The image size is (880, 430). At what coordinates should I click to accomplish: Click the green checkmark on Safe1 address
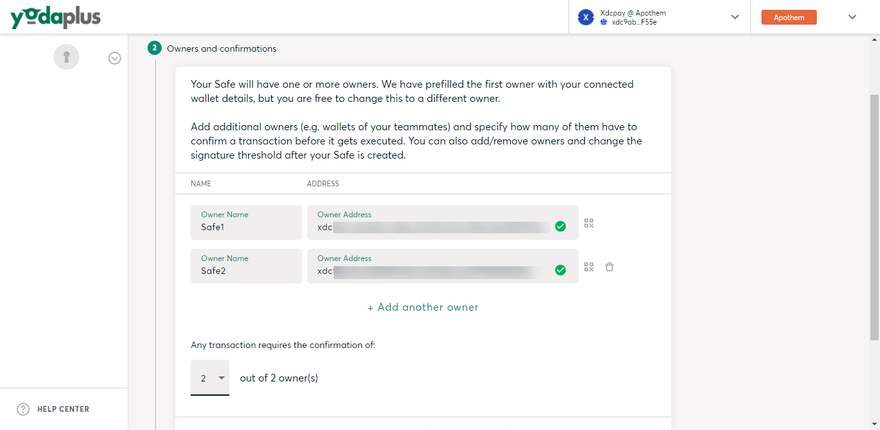tap(560, 226)
